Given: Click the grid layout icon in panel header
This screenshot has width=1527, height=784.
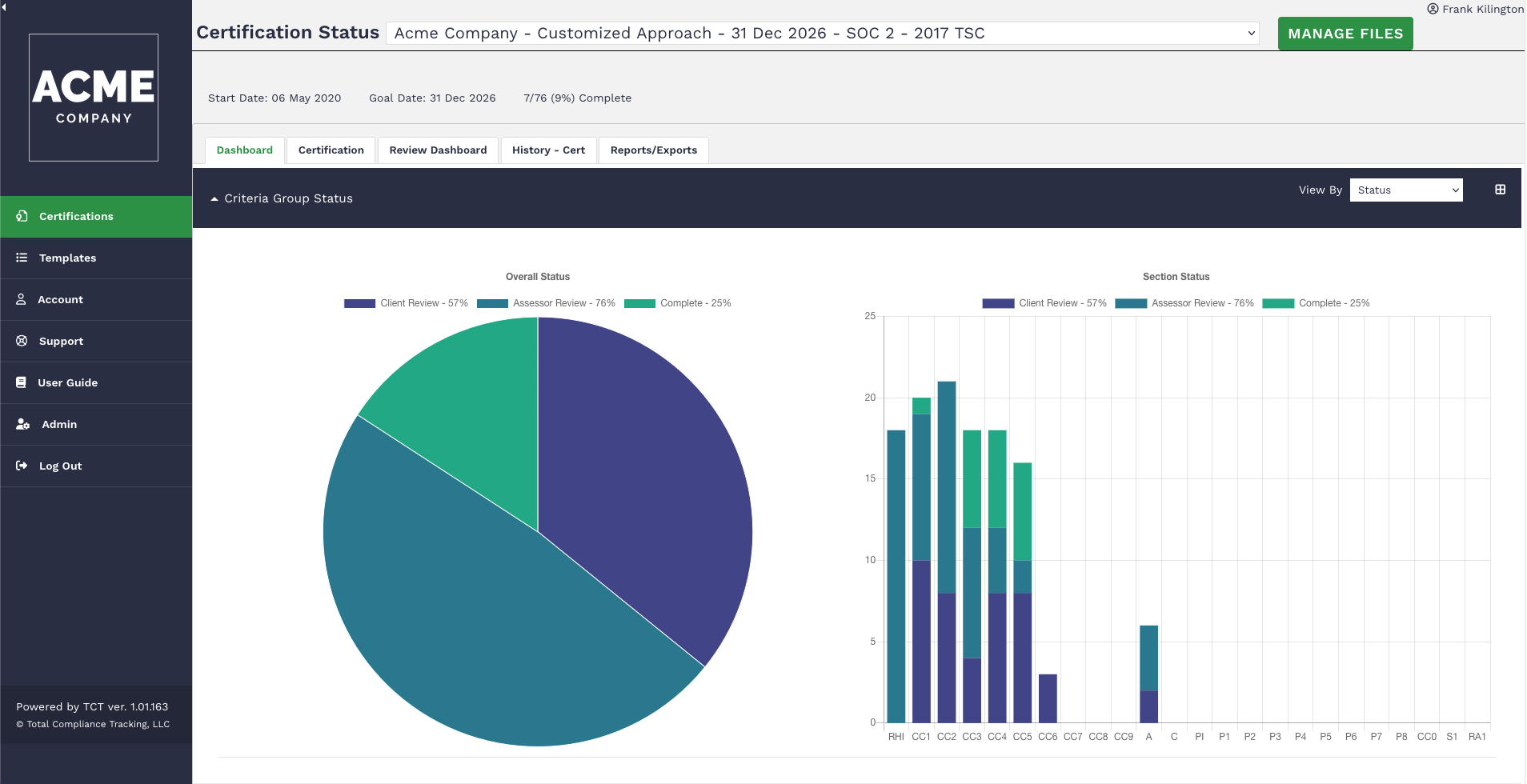Looking at the screenshot, I should (x=1500, y=190).
